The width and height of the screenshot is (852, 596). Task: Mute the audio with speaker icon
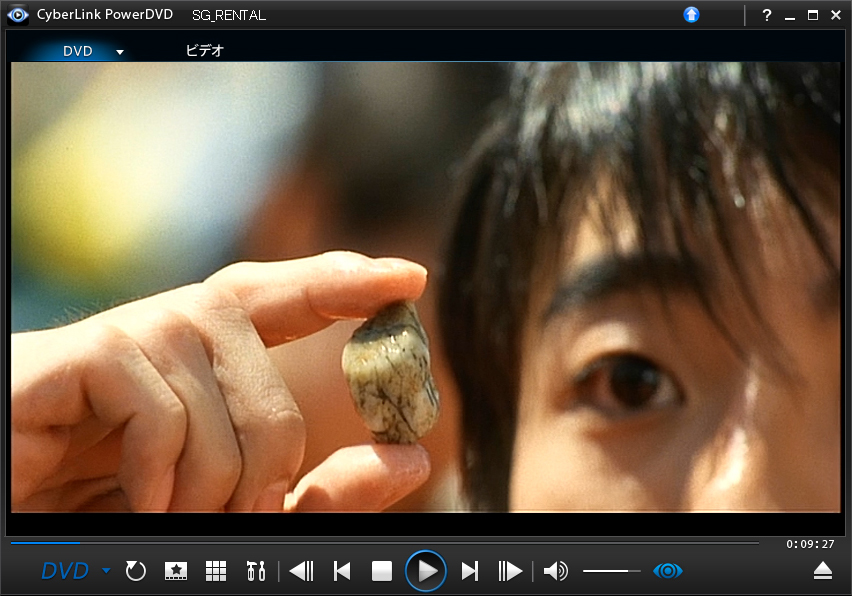(555, 571)
